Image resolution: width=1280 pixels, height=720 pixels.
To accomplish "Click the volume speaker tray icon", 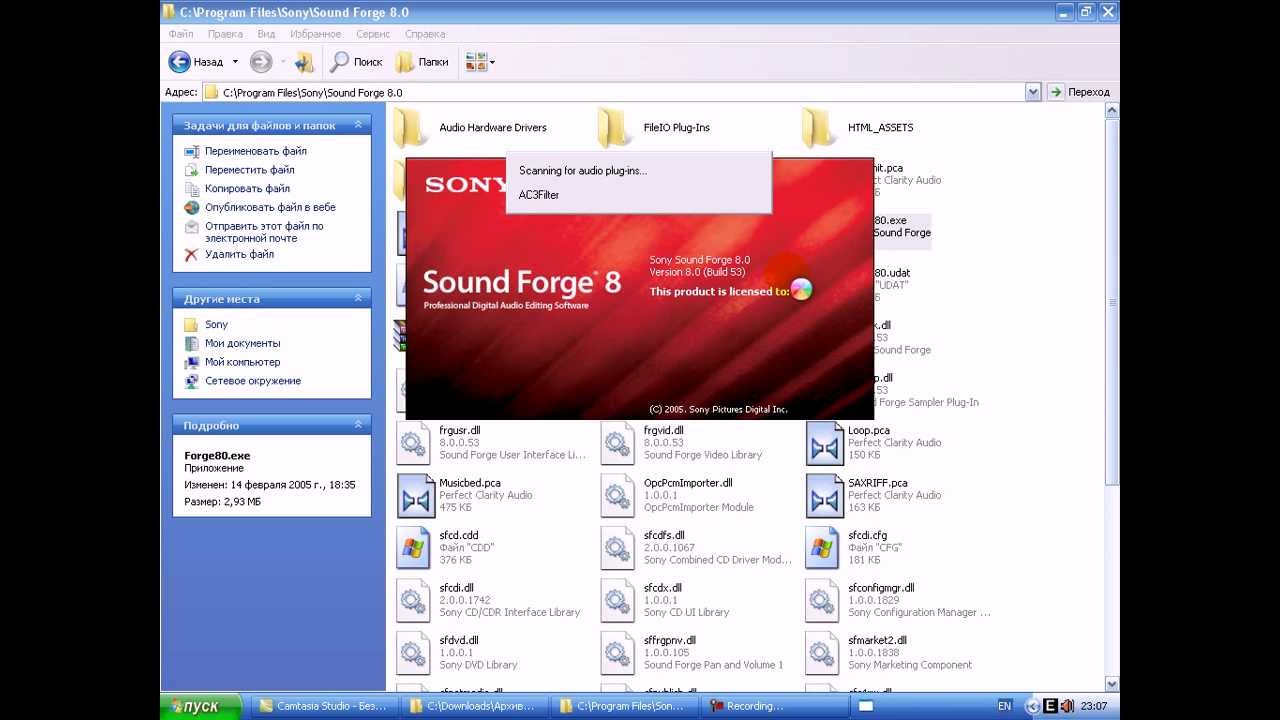I will tap(1067, 706).
